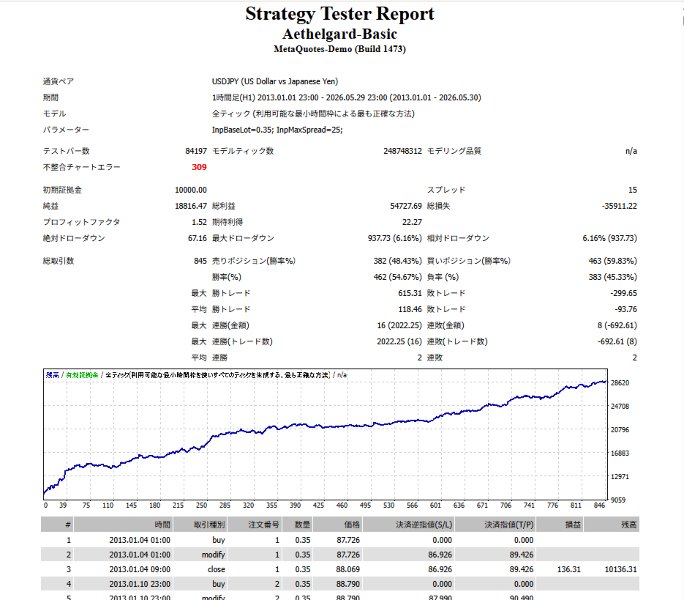
Task: Click the USDJPY currency pair description
Action: [x=275, y=82]
